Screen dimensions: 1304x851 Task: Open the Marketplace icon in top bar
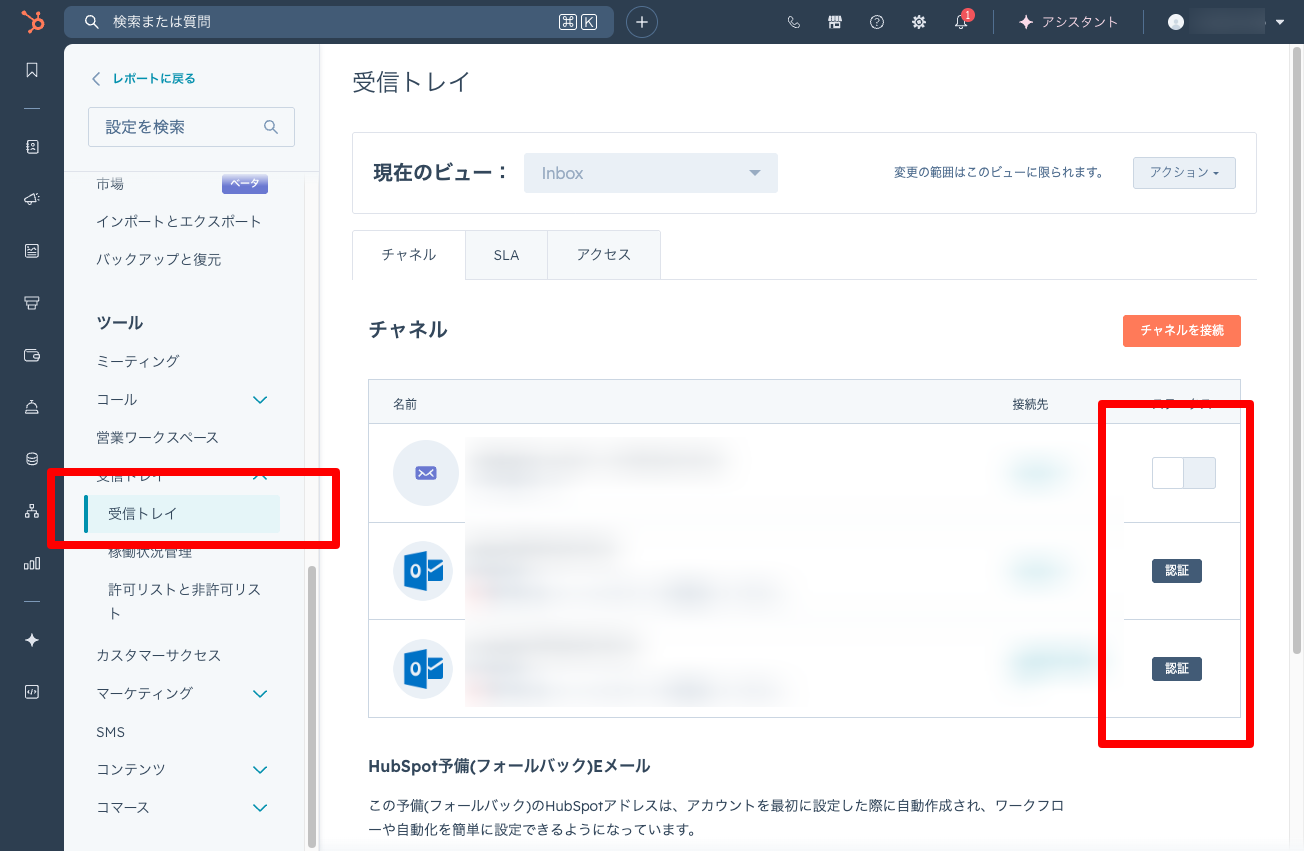835,22
